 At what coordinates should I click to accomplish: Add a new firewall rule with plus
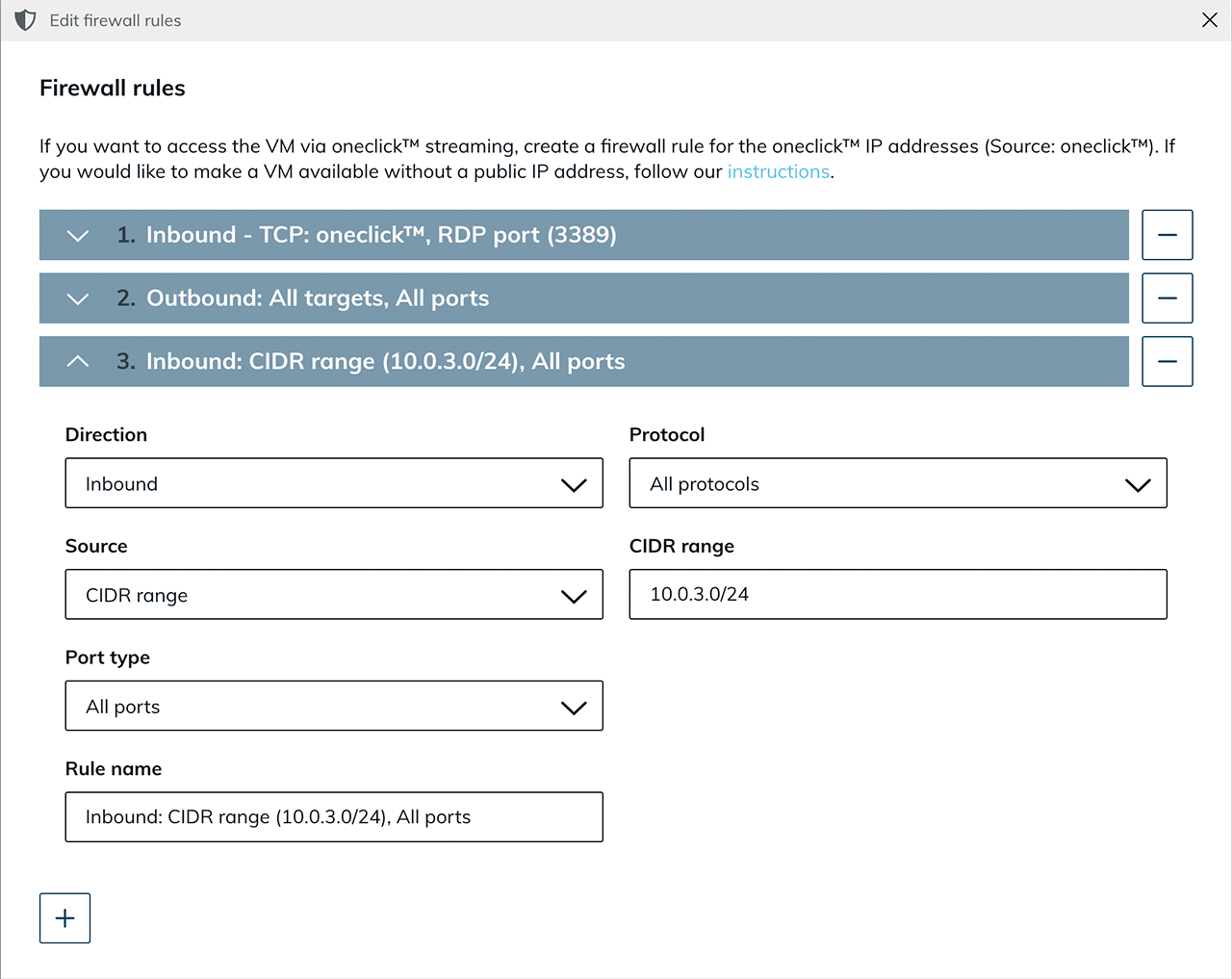coord(64,917)
